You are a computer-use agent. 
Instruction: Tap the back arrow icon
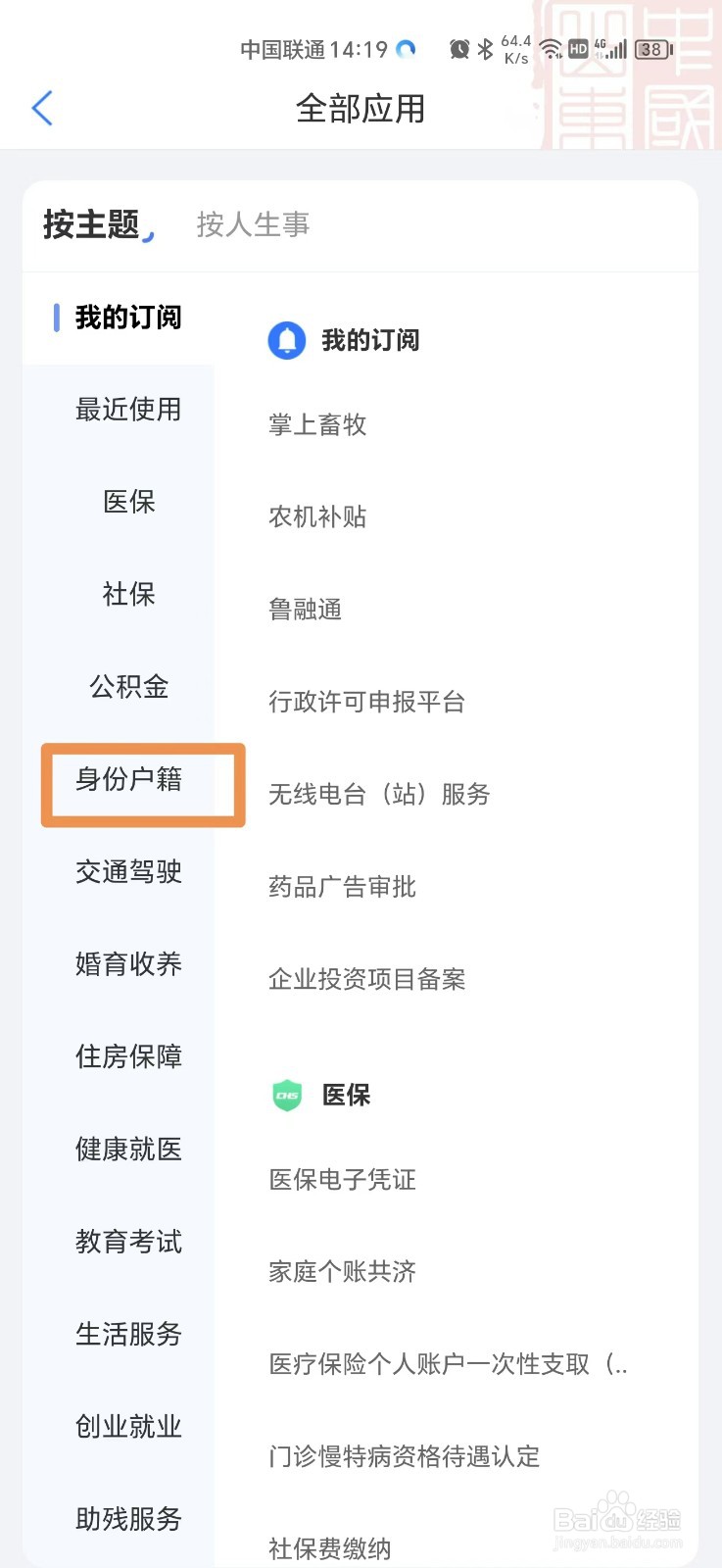click(42, 109)
